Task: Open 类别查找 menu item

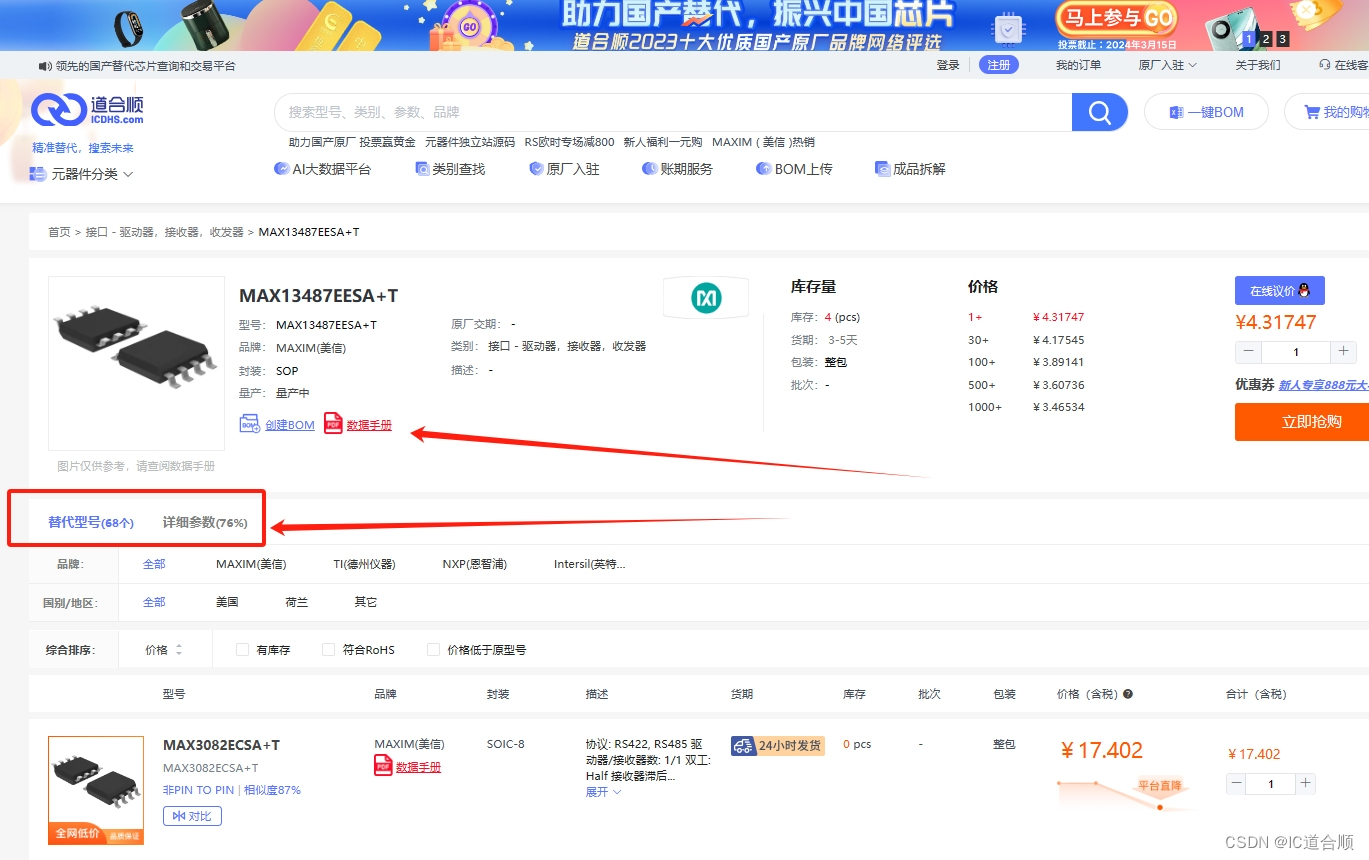Action: click(x=450, y=169)
